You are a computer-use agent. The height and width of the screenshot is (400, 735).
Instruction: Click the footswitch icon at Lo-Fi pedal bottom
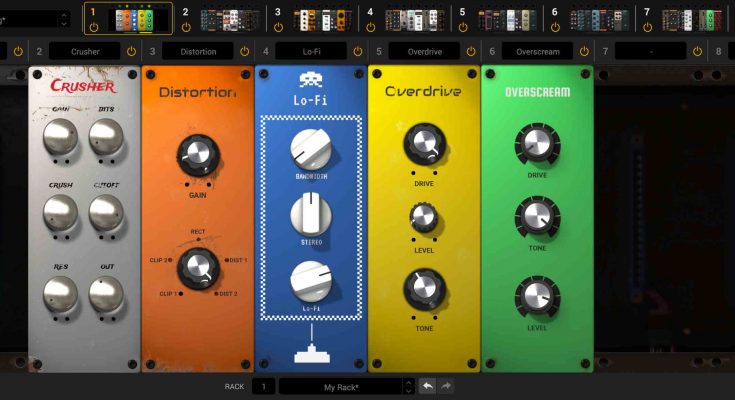[x=309, y=352]
